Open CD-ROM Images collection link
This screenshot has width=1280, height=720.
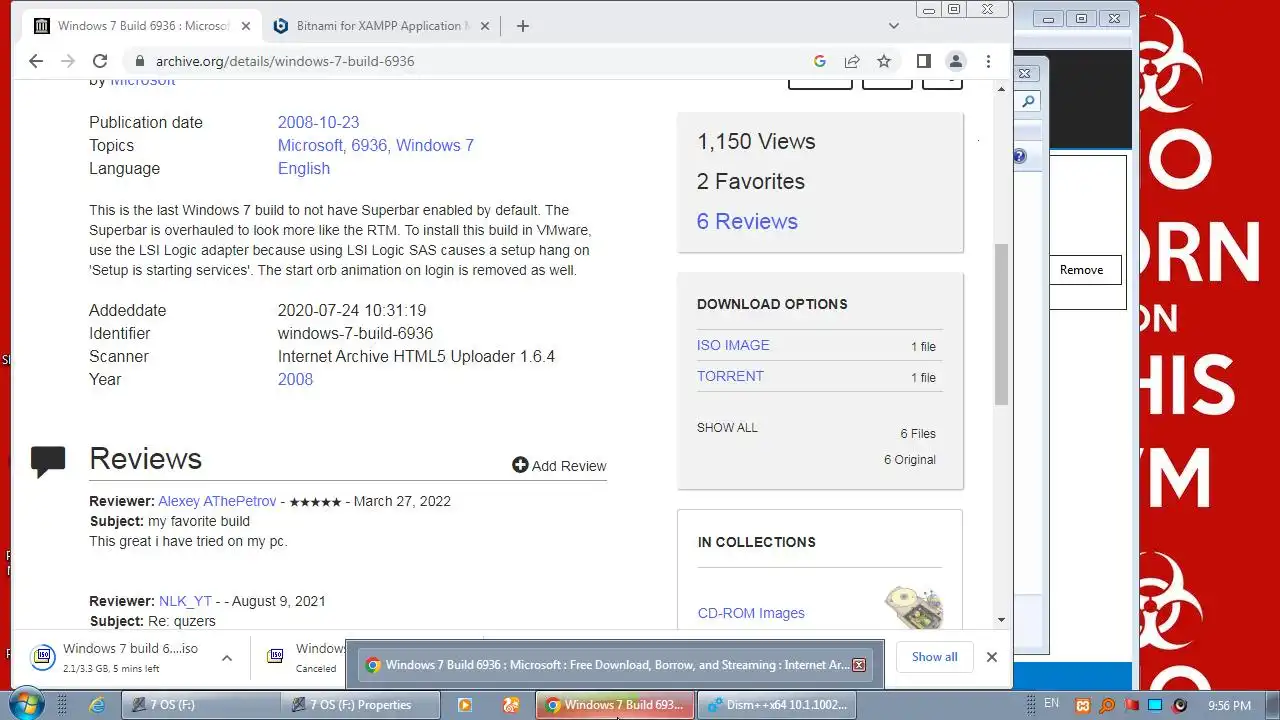coord(751,613)
